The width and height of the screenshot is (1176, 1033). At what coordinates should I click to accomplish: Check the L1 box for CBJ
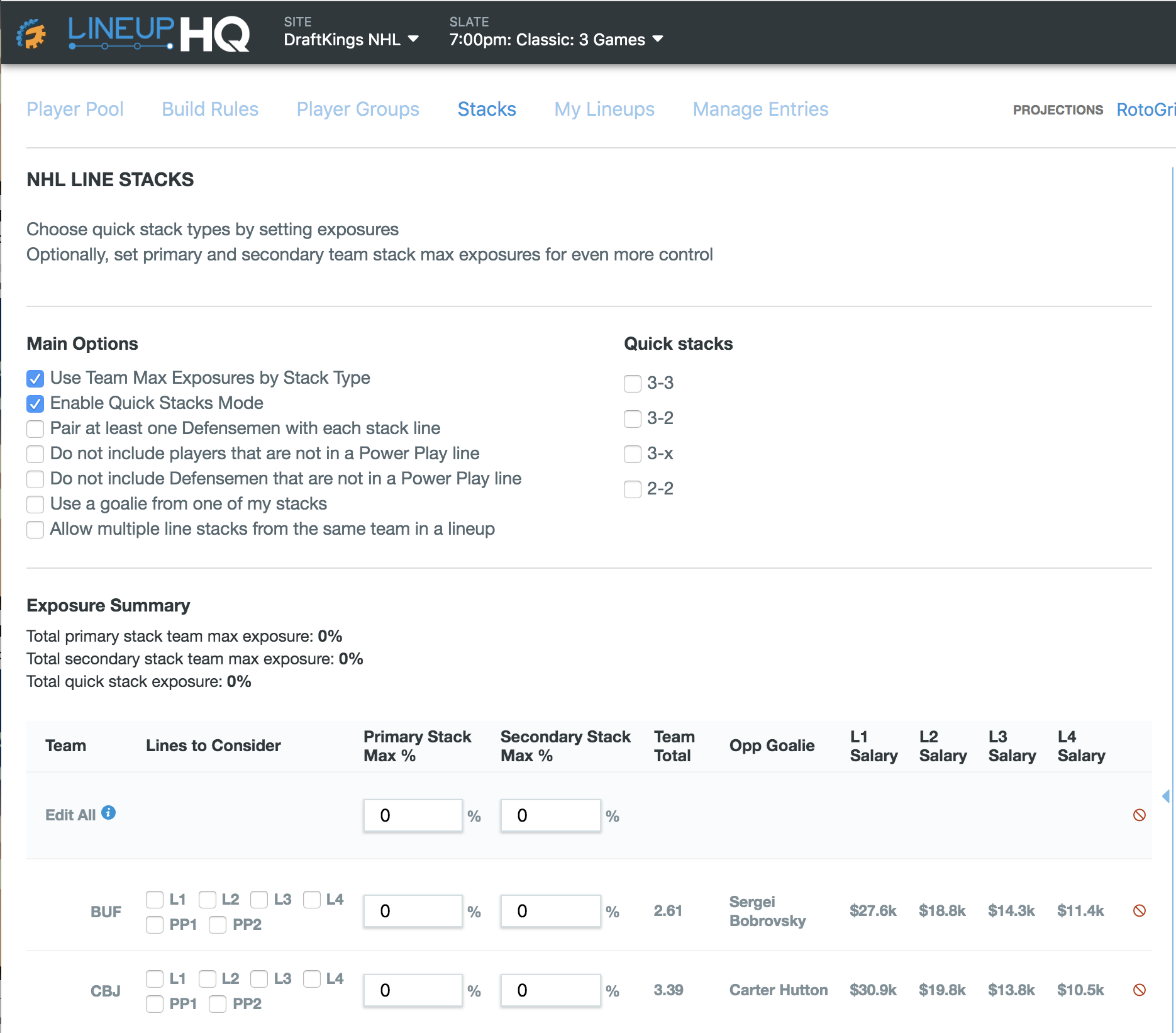(155, 979)
